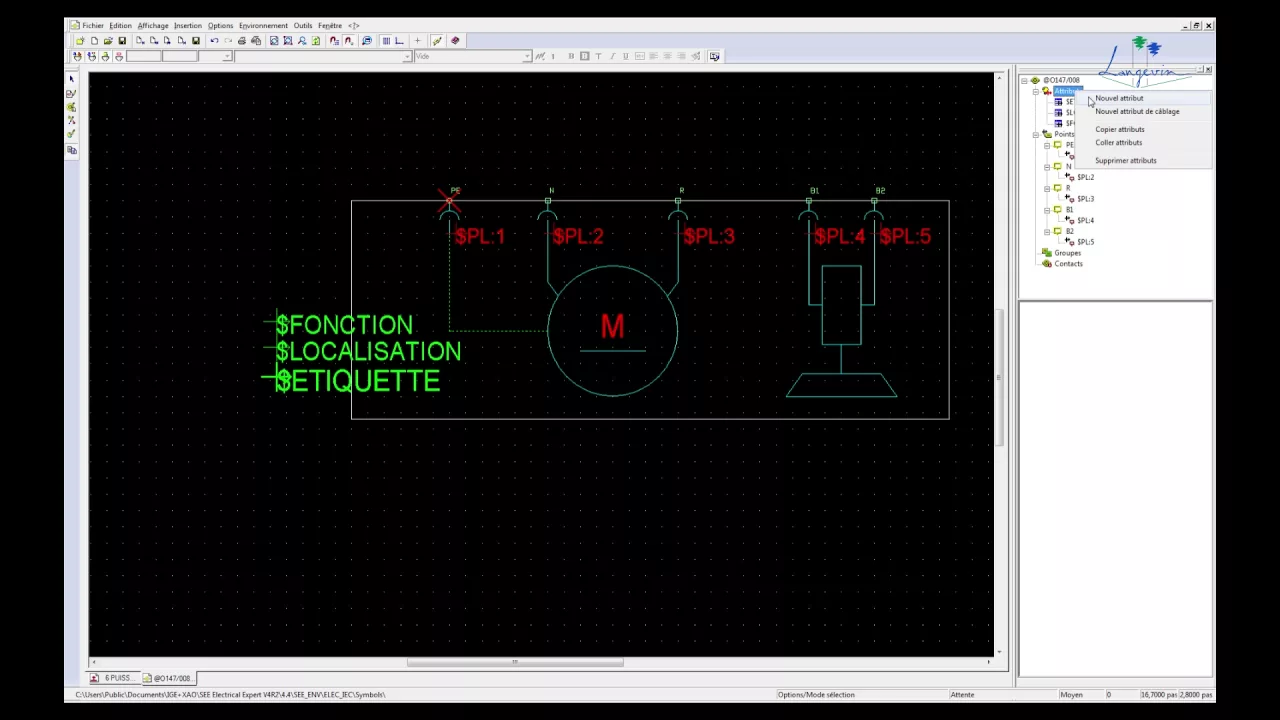Click the motor M symbol on canvas
Viewport: 1280px width, 720px height.
pyautogui.click(x=612, y=330)
